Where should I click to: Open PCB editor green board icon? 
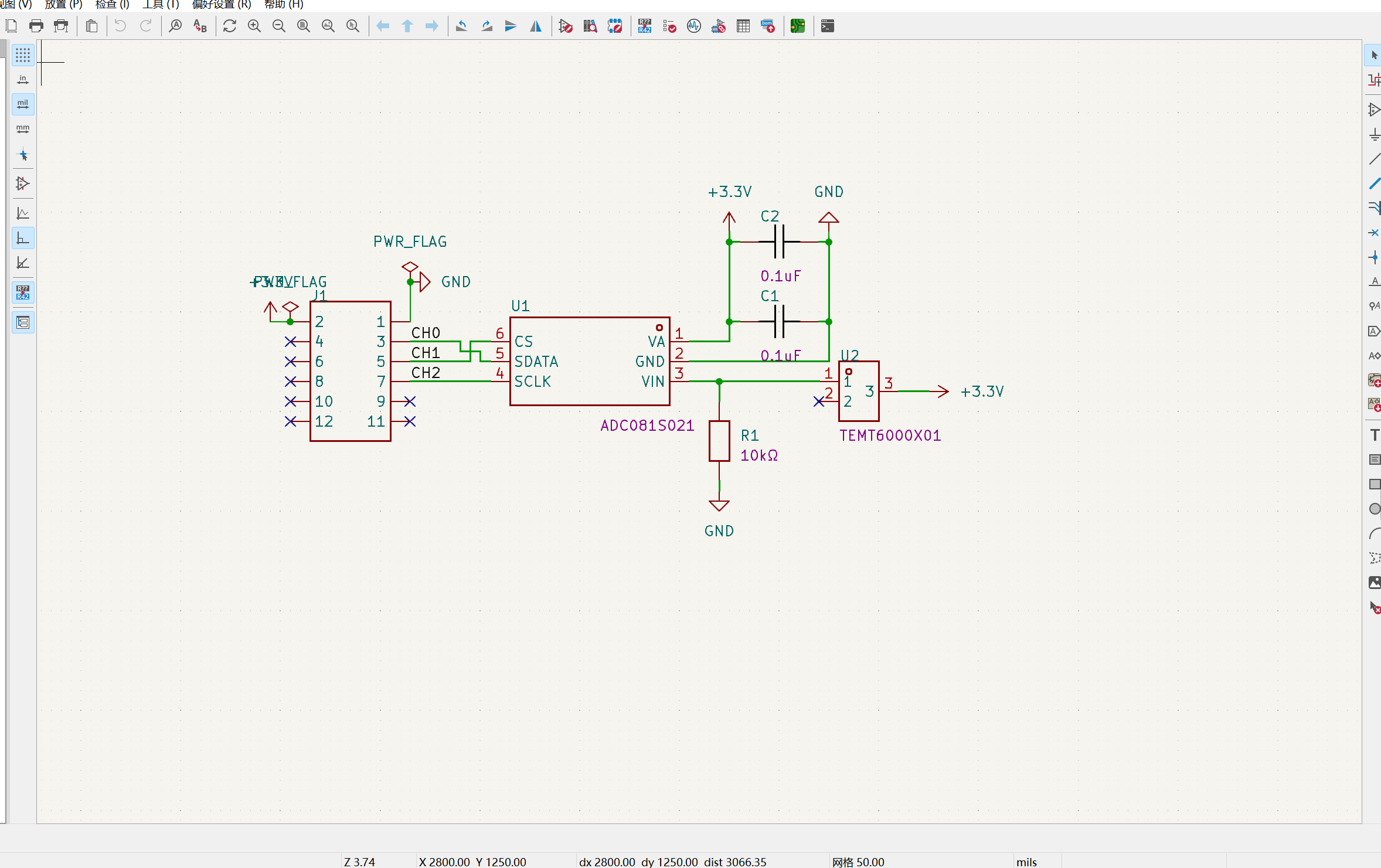(x=798, y=26)
